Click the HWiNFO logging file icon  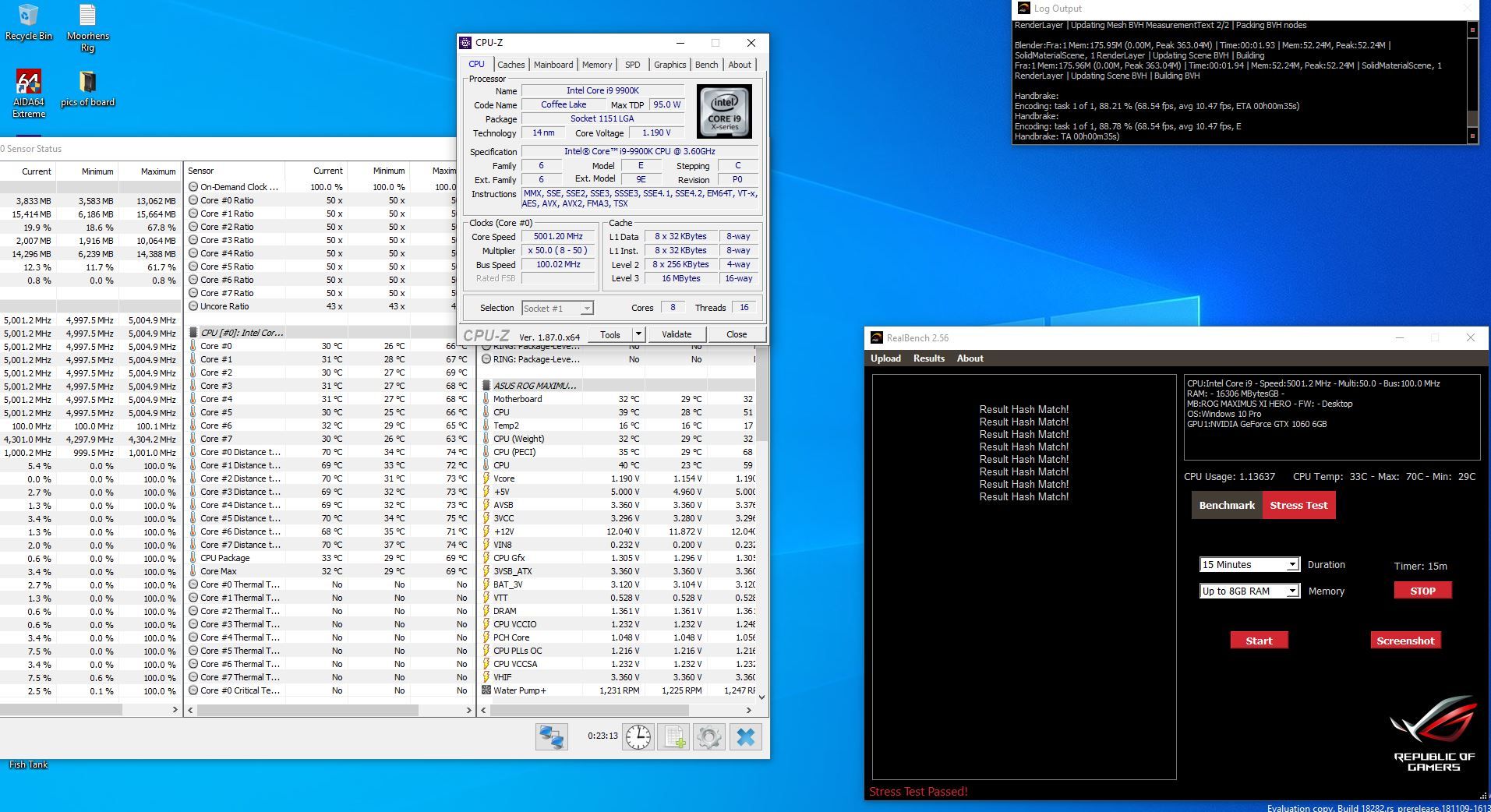point(673,736)
